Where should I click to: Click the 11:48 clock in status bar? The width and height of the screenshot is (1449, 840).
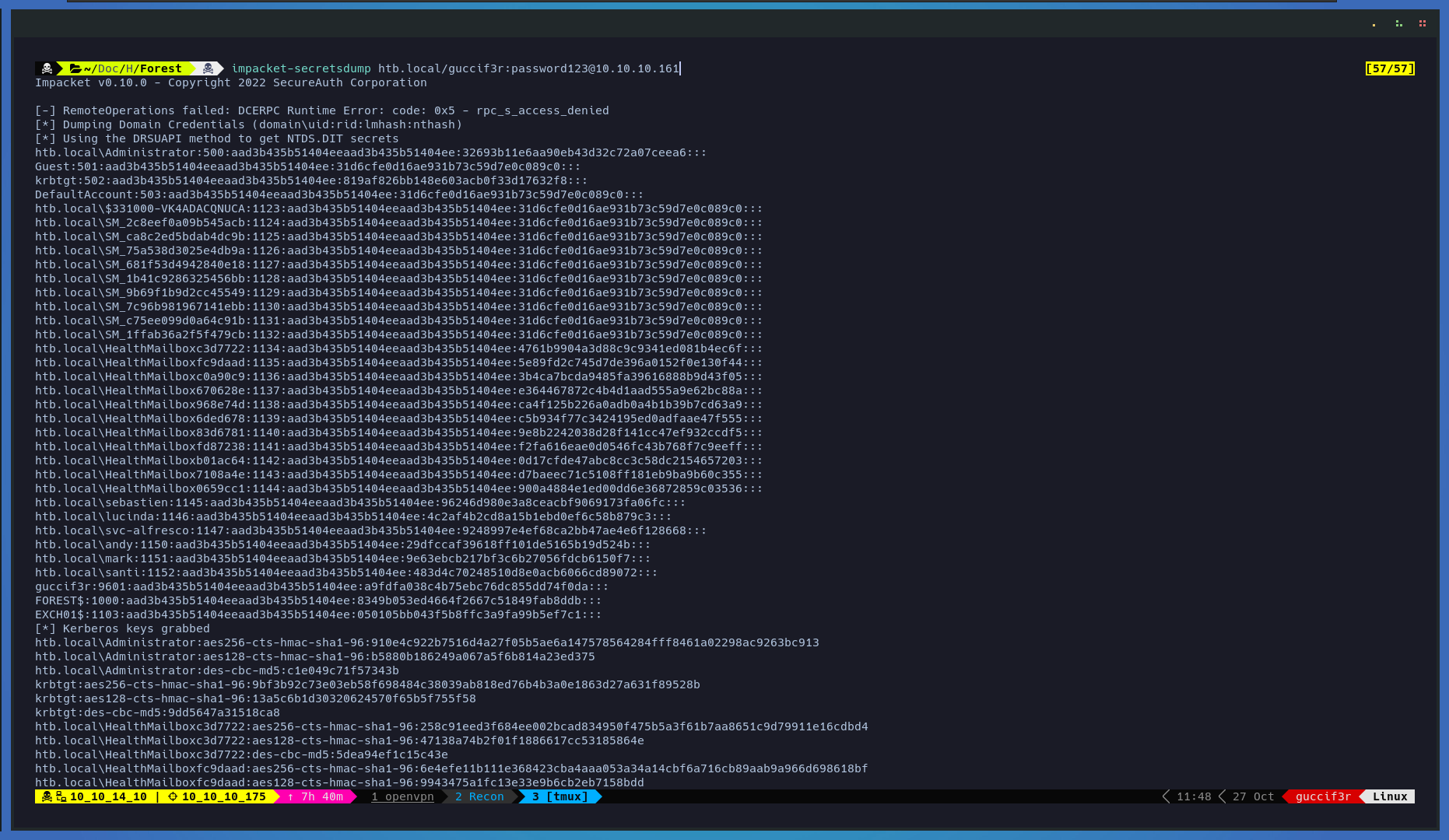(1194, 796)
